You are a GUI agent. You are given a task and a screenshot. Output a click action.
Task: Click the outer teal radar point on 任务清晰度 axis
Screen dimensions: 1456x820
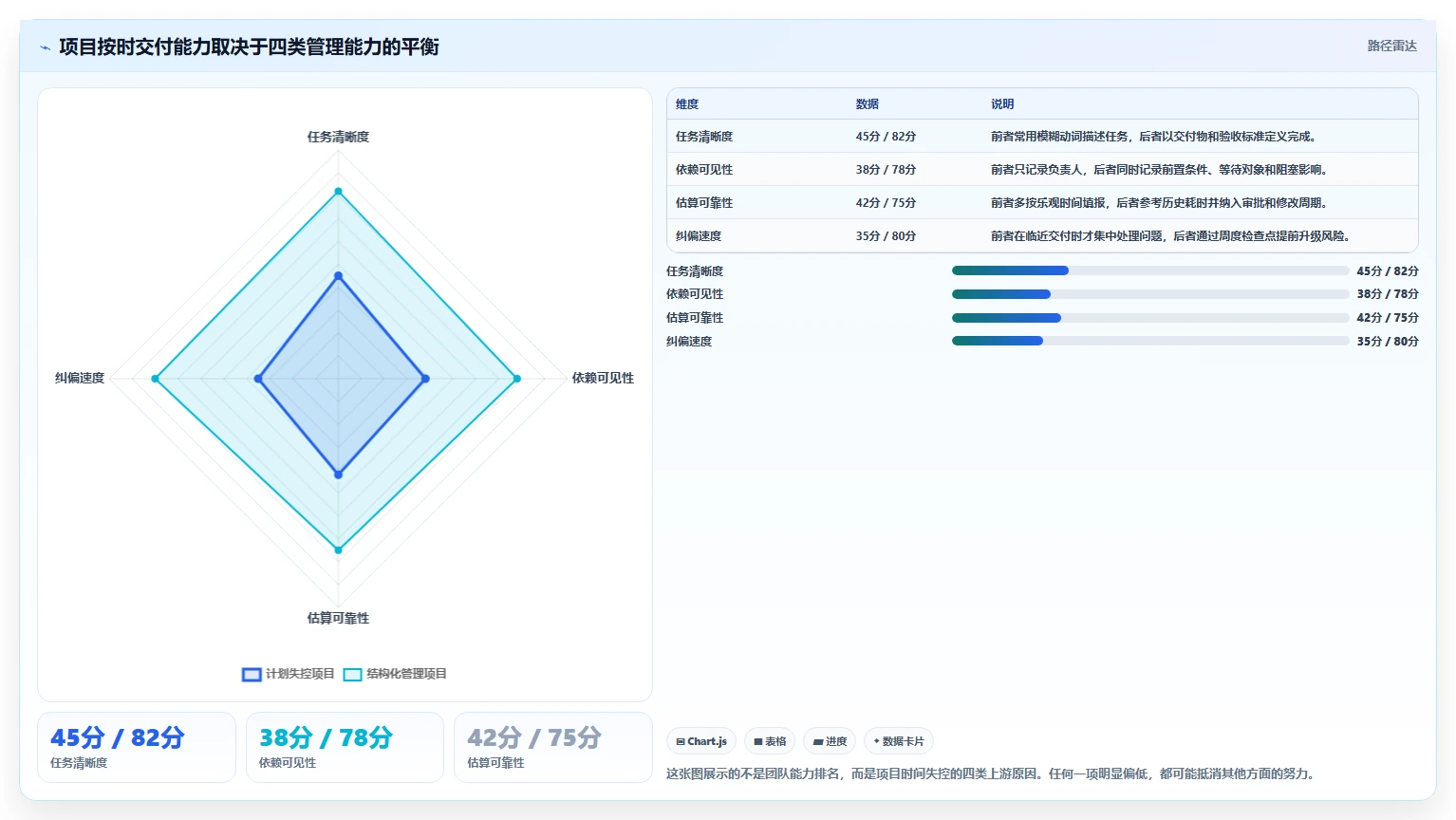click(338, 192)
